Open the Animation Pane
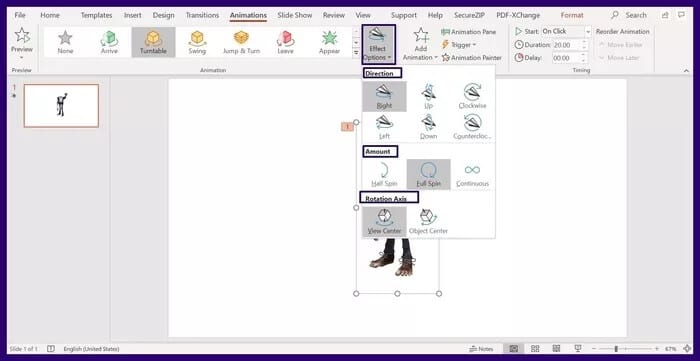The image size is (700, 361). pyautogui.click(x=469, y=32)
